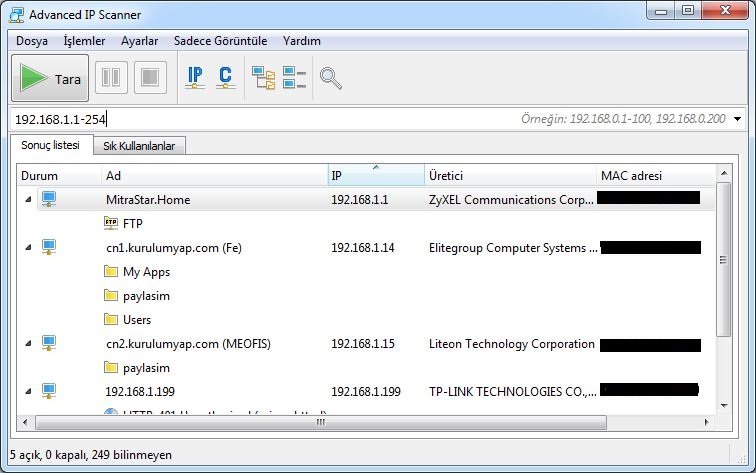This screenshot has height=473, width=756.
Task: Click the horizontal scrollbar left arrow
Action: pos(25,422)
